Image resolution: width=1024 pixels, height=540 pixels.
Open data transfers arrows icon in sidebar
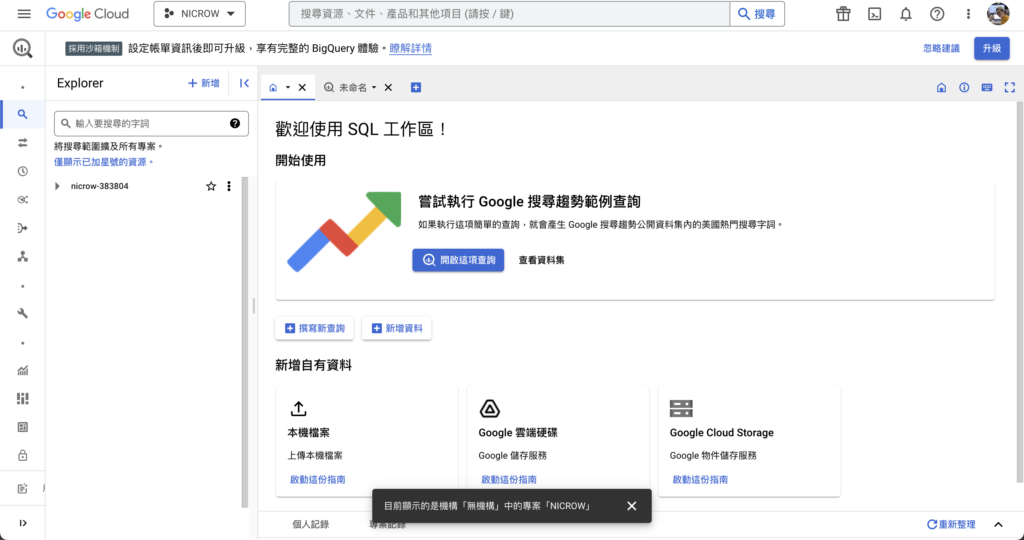[23, 142]
